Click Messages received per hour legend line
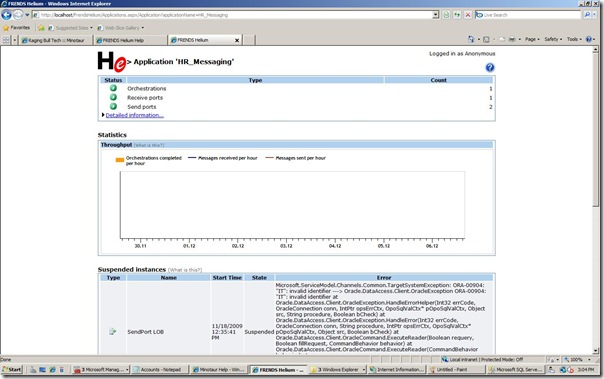The width and height of the screenshot is (604, 379). point(192,158)
